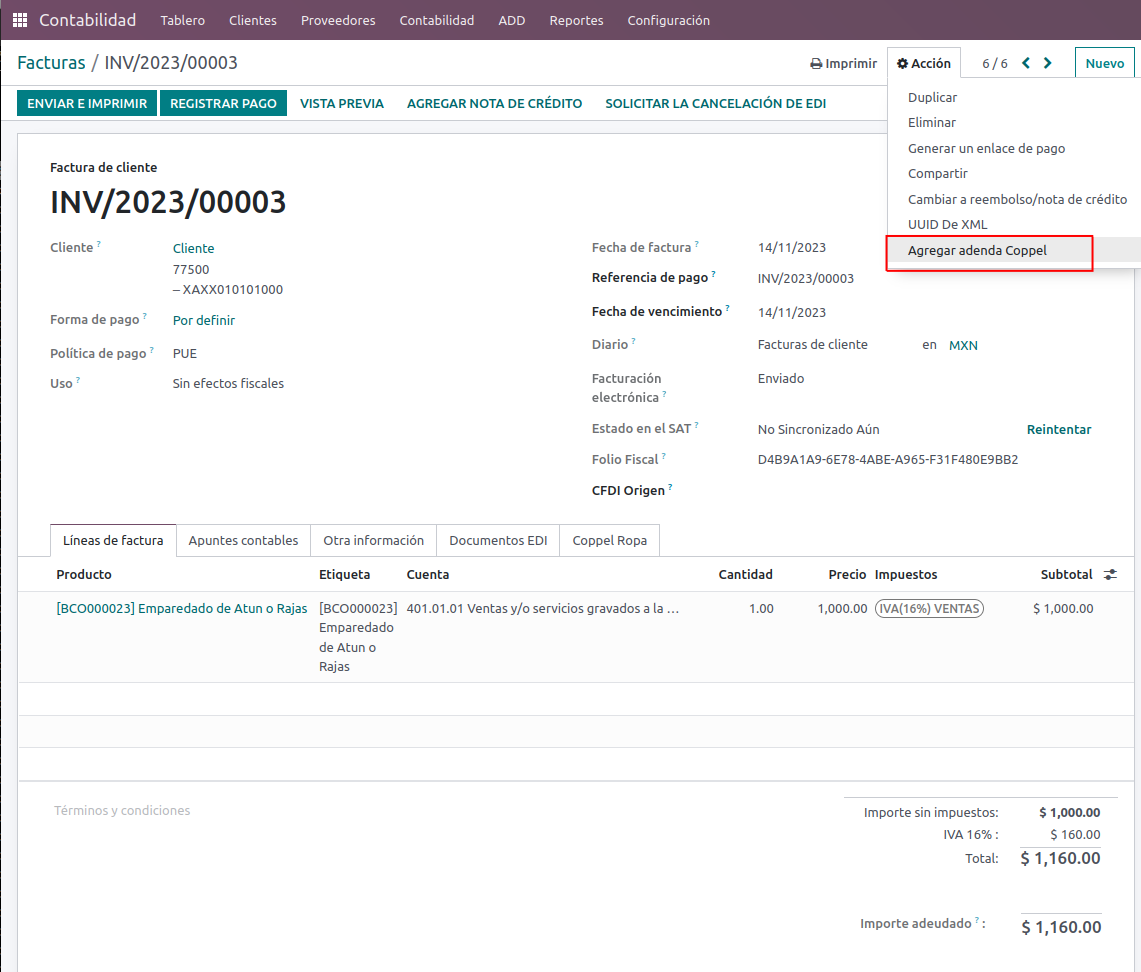Viewport: 1141px width, 972px height.
Task: Click help tooltip next to Estado en el SAT
Action: [x=697, y=426]
